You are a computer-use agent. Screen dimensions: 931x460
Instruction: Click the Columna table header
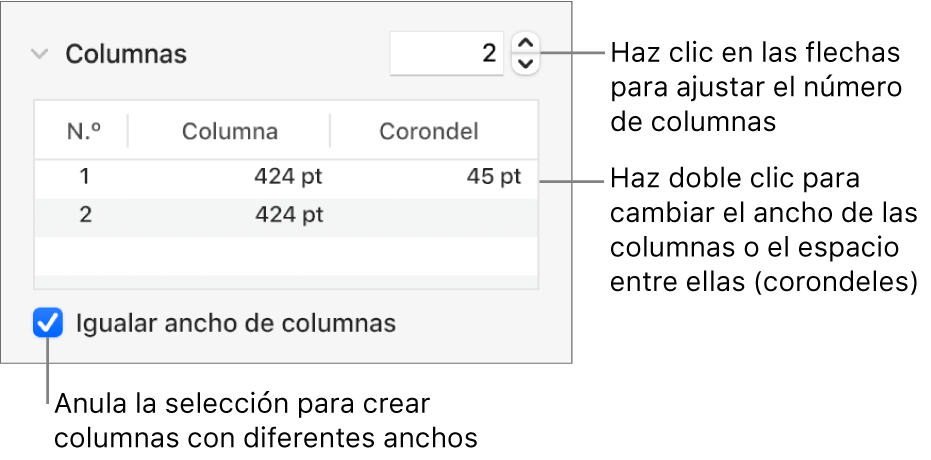point(230,131)
